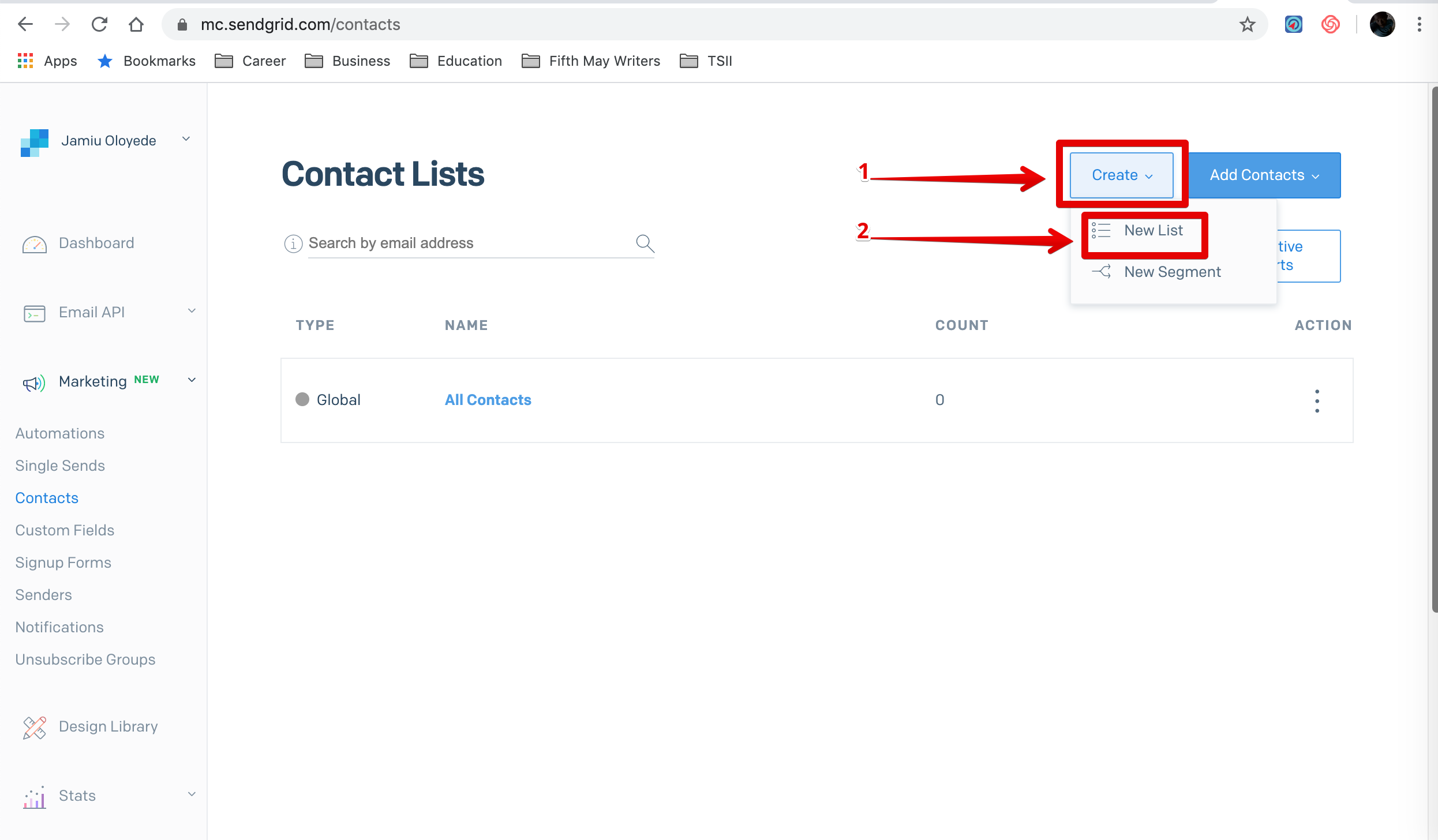
Task: Open the All Contacts list link
Action: pos(488,400)
